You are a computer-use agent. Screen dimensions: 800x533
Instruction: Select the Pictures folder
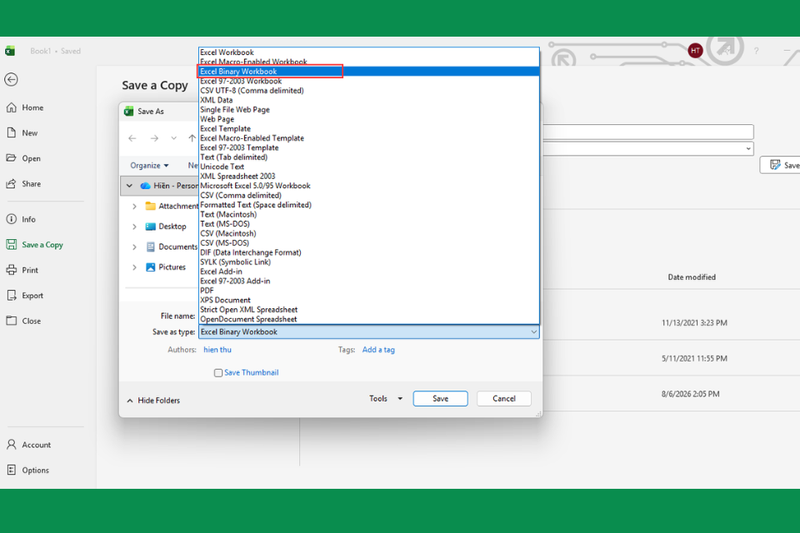click(x=166, y=267)
